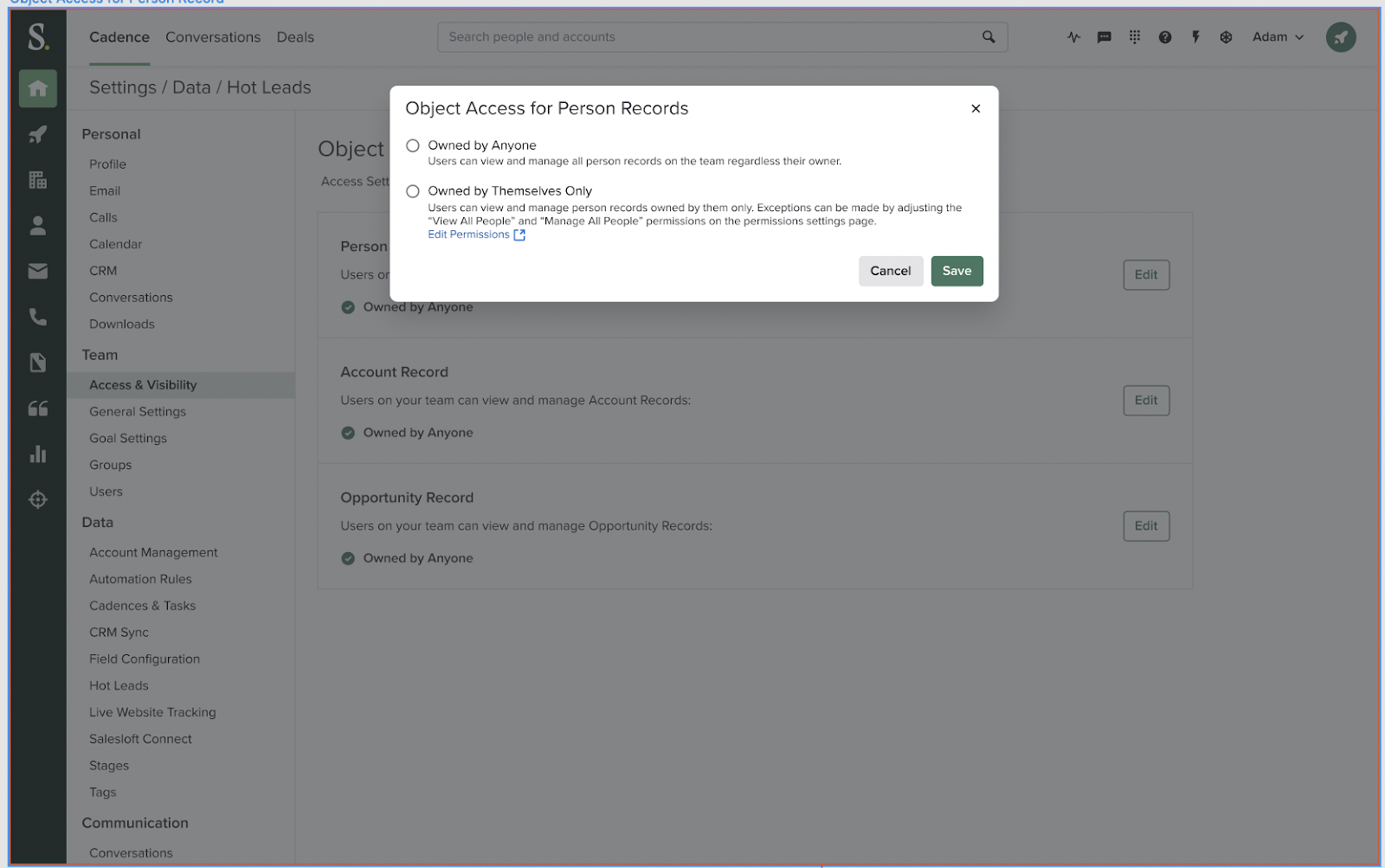Viewport: 1385px width, 868px height.
Task: Click the People person icon in sidebar
Action: click(x=38, y=226)
